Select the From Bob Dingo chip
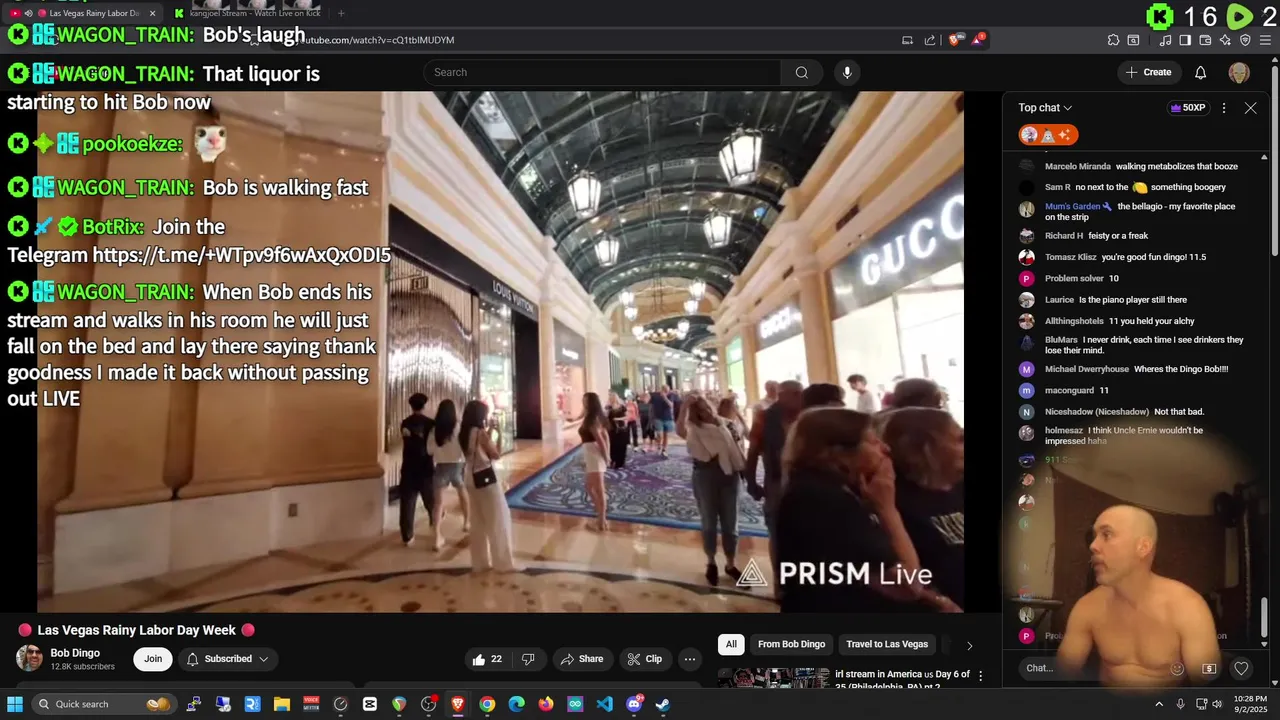Viewport: 1280px width, 720px height. click(x=791, y=645)
